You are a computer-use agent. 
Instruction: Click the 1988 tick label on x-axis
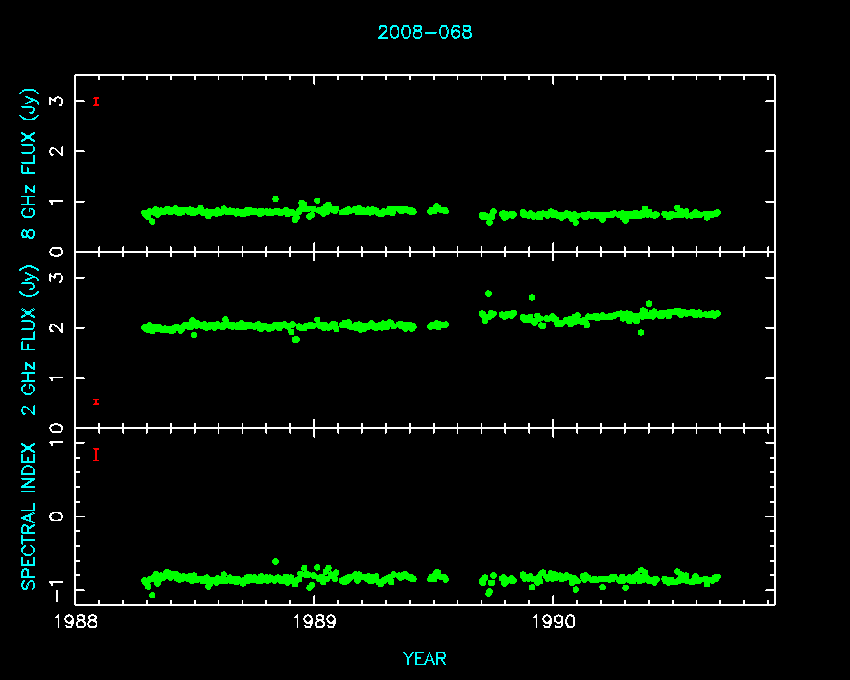pyautogui.click(x=76, y=622)
